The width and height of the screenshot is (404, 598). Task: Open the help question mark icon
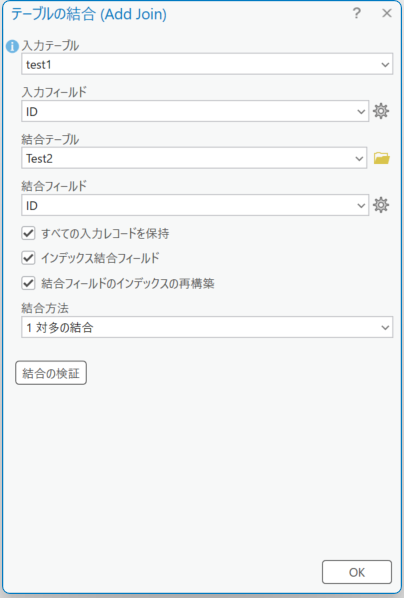click(x=356, y=14)
